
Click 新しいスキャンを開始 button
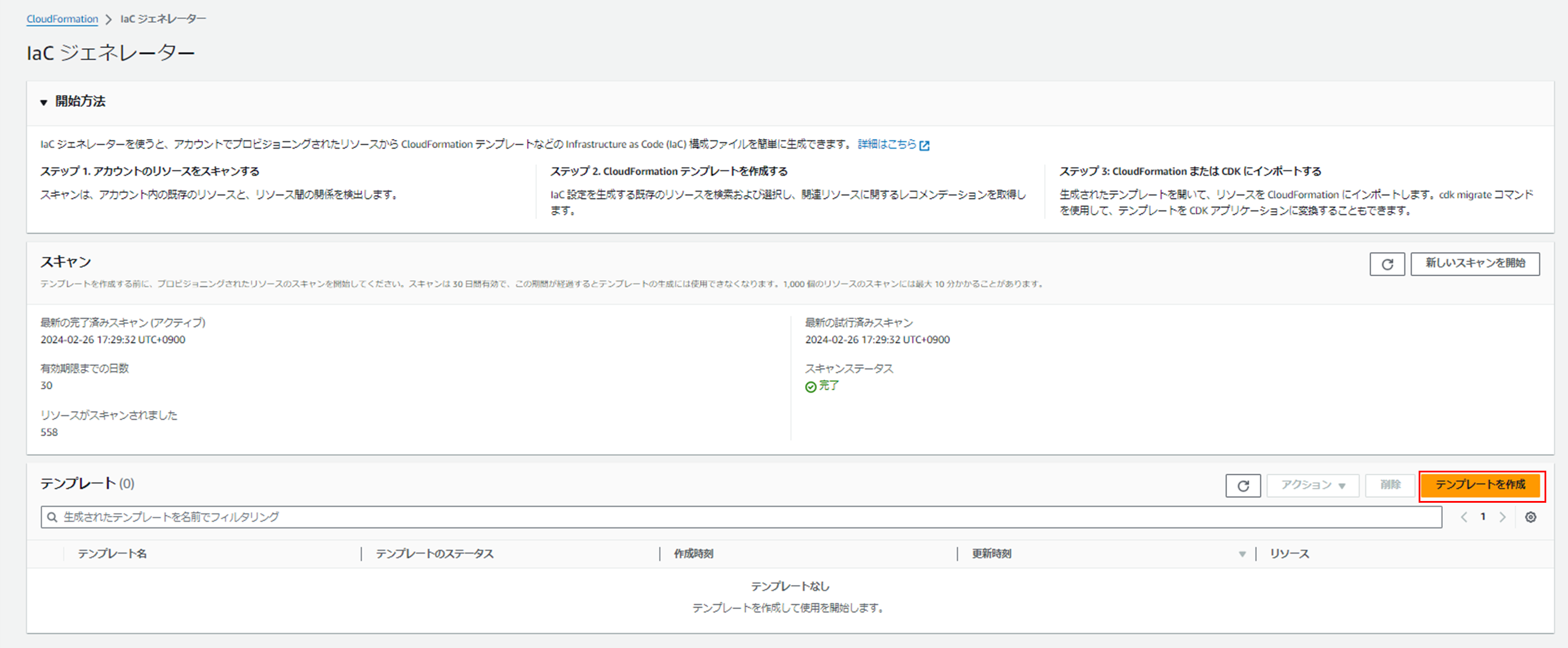click(1474, 264)
